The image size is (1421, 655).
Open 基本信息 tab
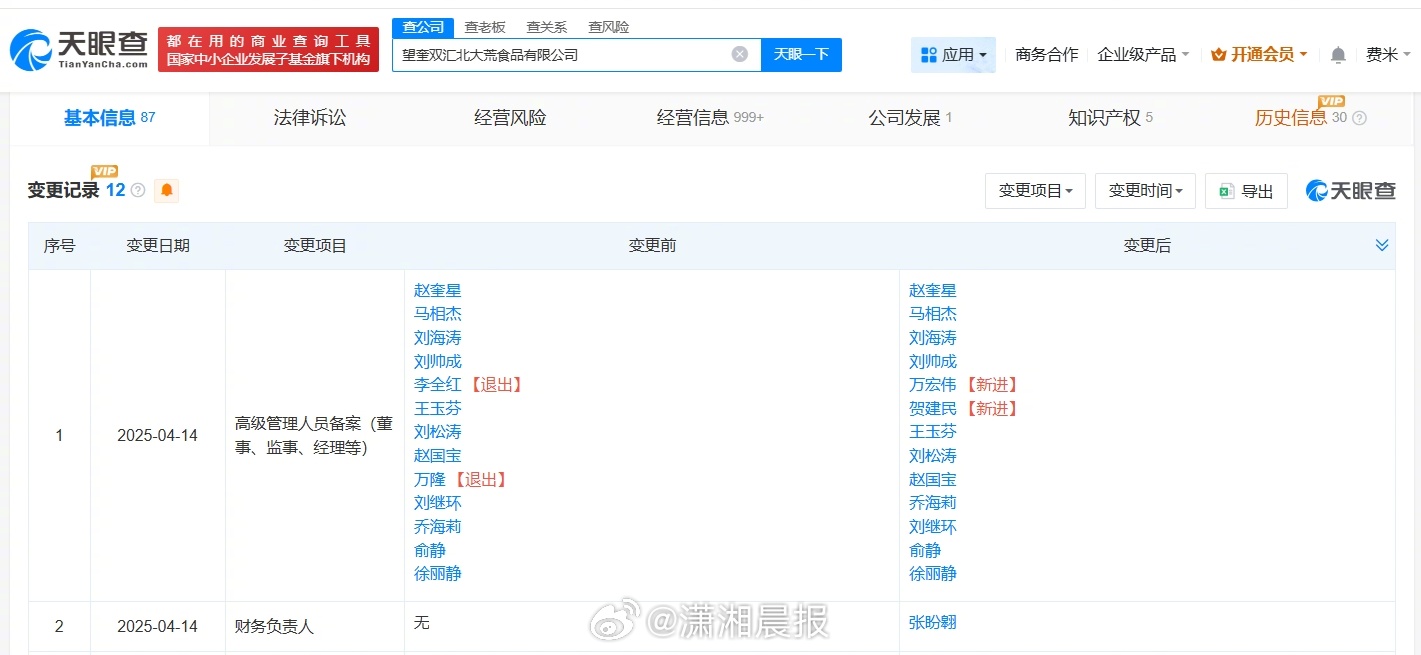pos(109,118)
